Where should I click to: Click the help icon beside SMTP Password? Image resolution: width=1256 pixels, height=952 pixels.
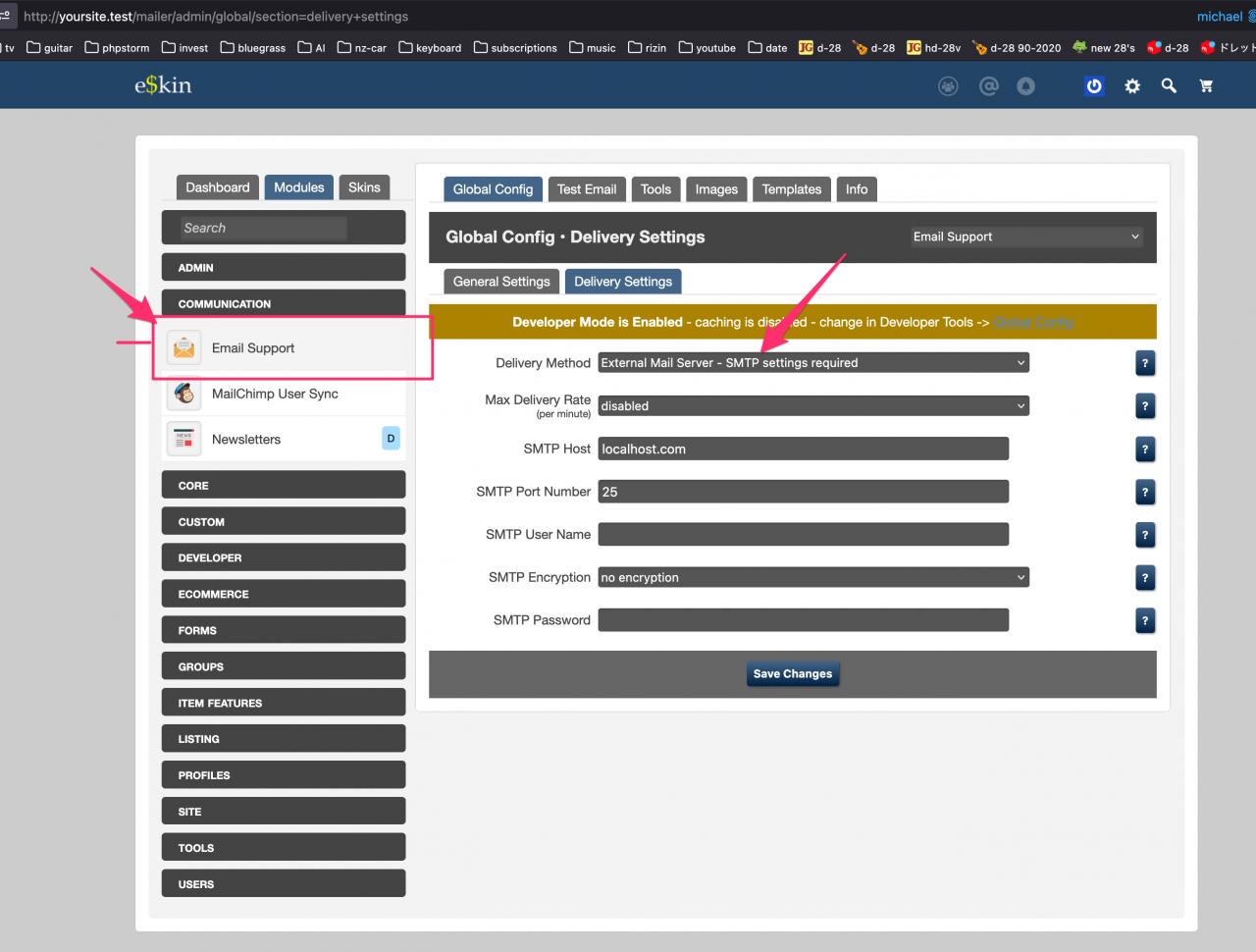point(1144,620)
